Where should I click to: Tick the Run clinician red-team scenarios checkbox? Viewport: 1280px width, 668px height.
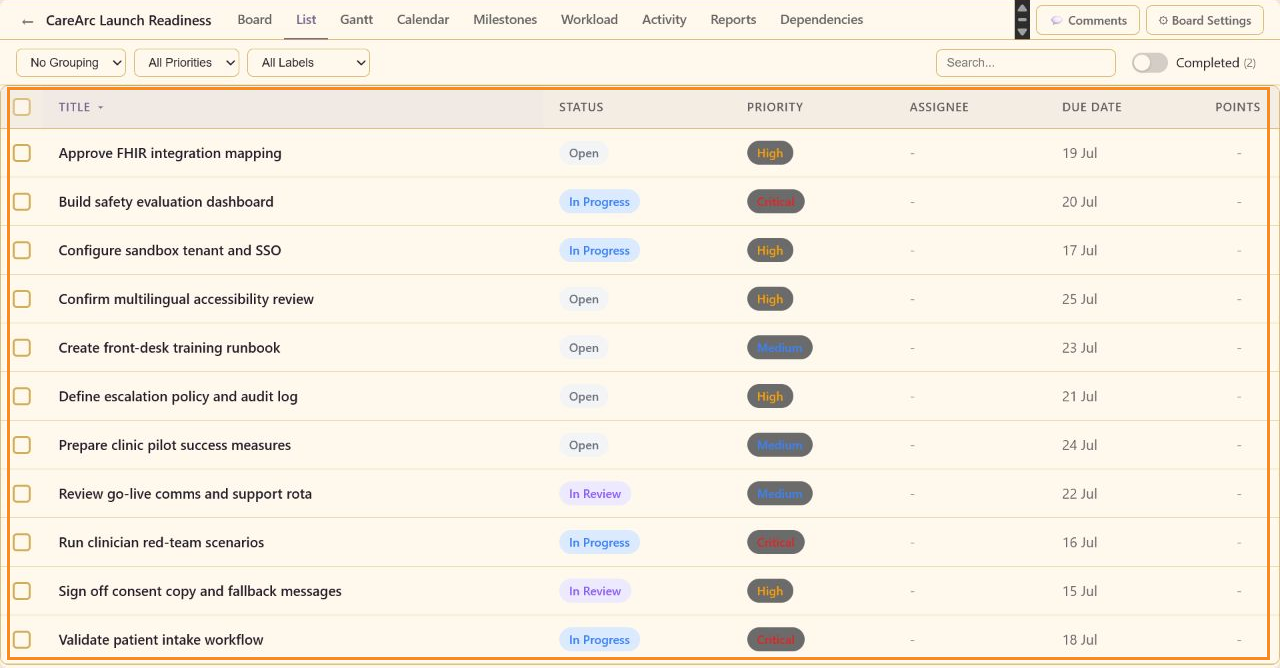(22, 542)
